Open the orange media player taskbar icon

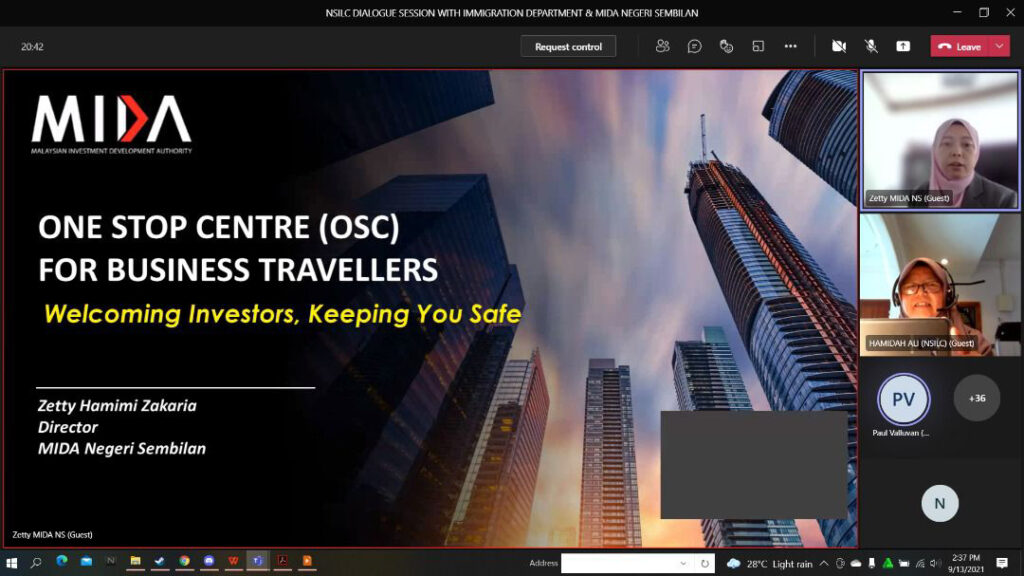(x=307, y=561)
